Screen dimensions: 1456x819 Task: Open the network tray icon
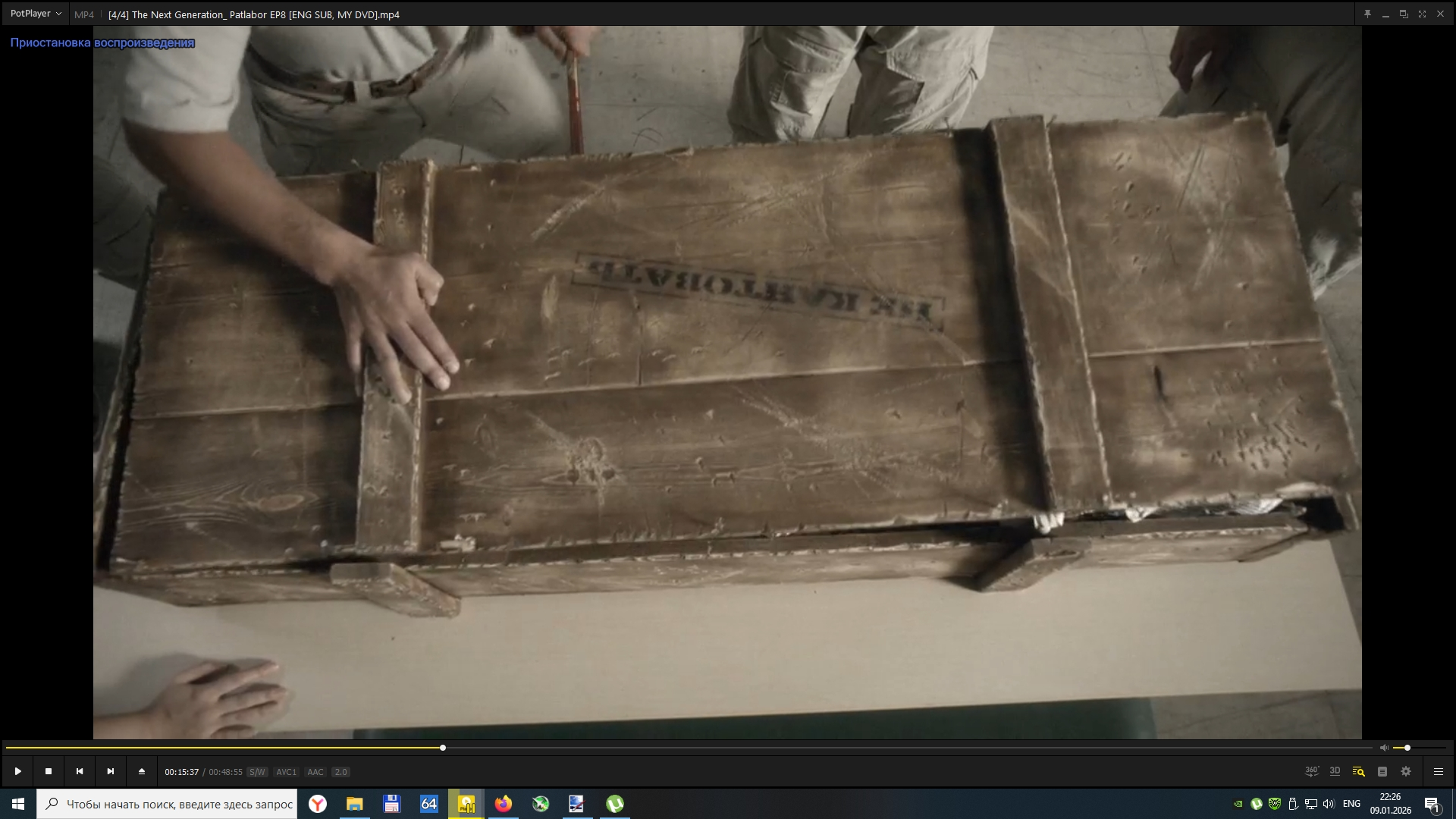tap(1311, 804)
